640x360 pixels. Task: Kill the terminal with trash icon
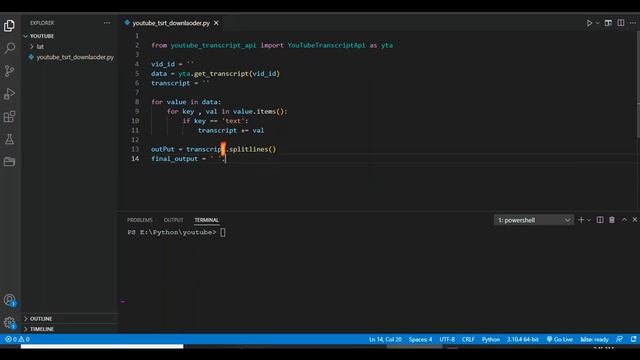(611, 220)
